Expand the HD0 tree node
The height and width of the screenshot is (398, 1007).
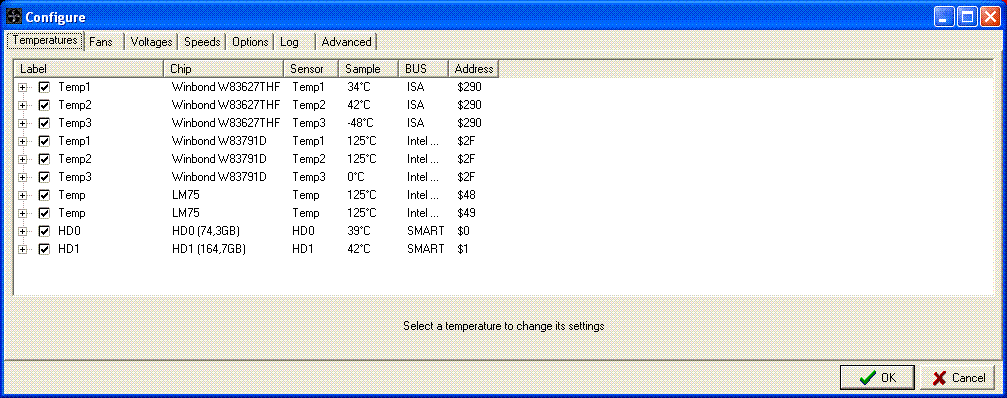[x=22, y=230]
